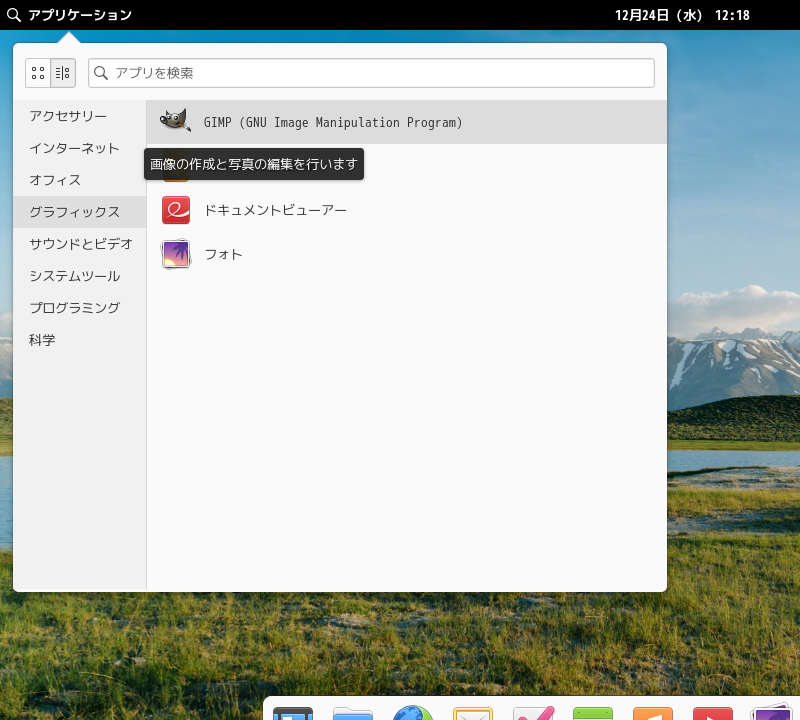Click the ドキュメントビューアー label
This screenshot has width=800, height=720.
tap(276, 210)
